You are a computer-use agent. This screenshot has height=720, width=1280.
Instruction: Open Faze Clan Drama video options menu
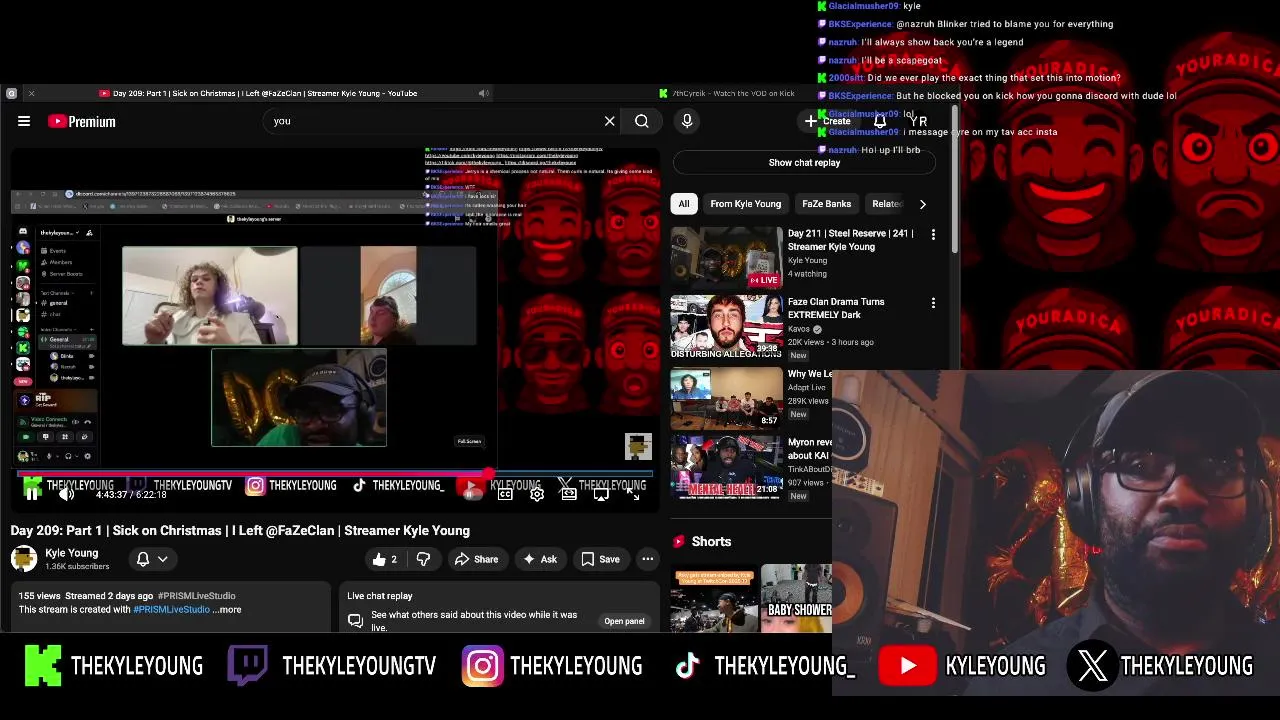tap(933, 303)
